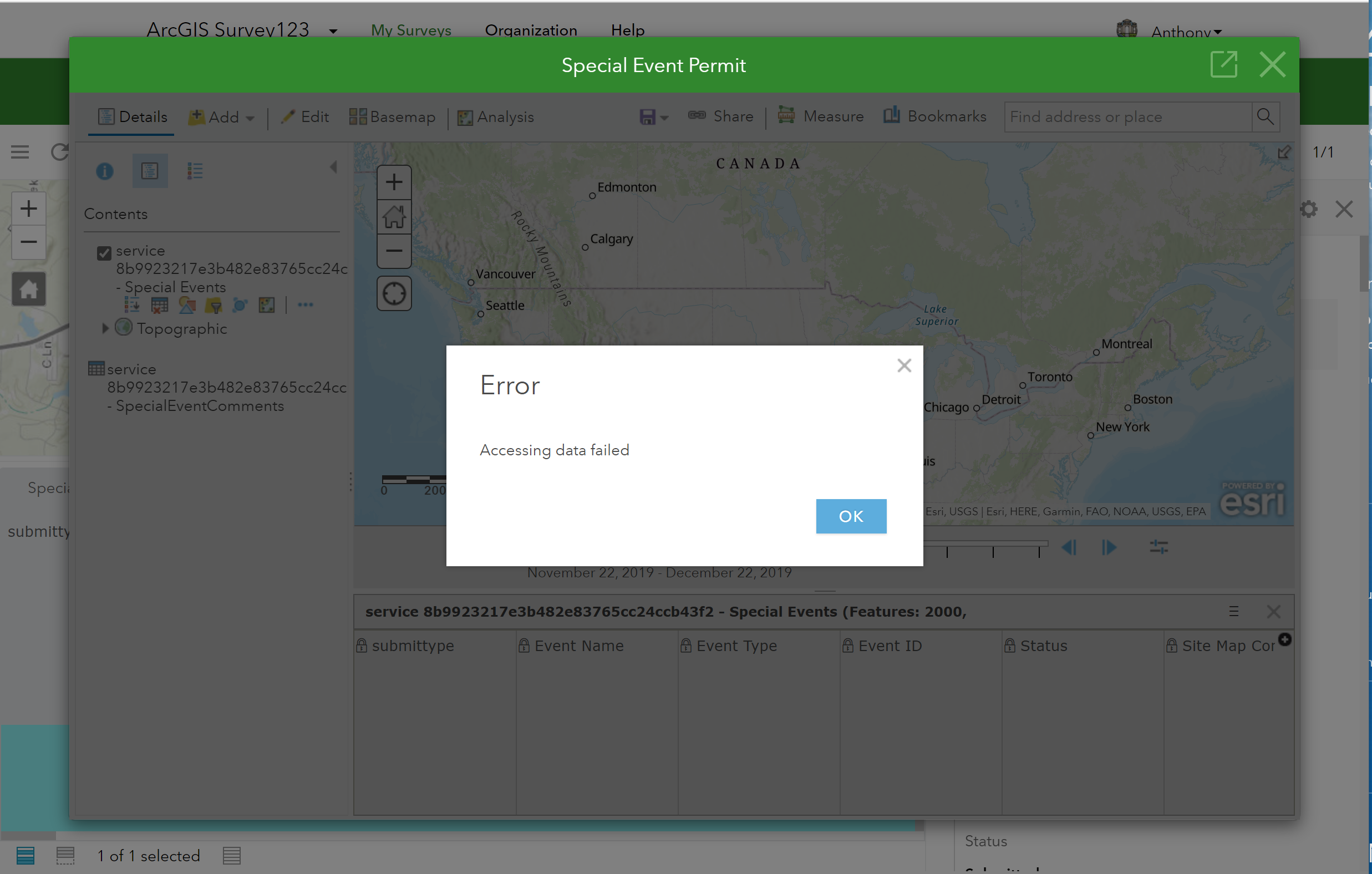1372x874 pixels.
Task: Uncheck the Special Events layer checkbox
Action: 104,253
